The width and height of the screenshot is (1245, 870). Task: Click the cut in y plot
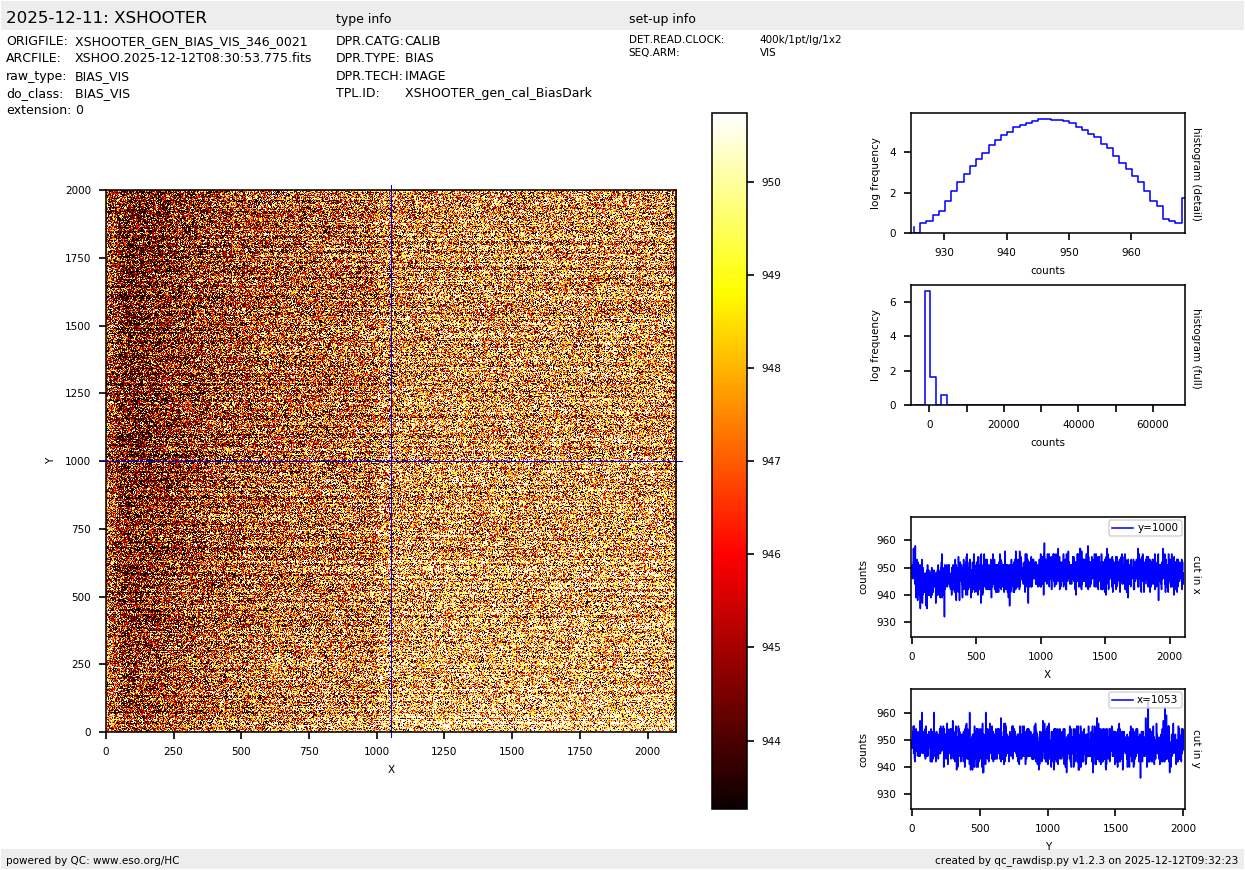pos(1047,749)
